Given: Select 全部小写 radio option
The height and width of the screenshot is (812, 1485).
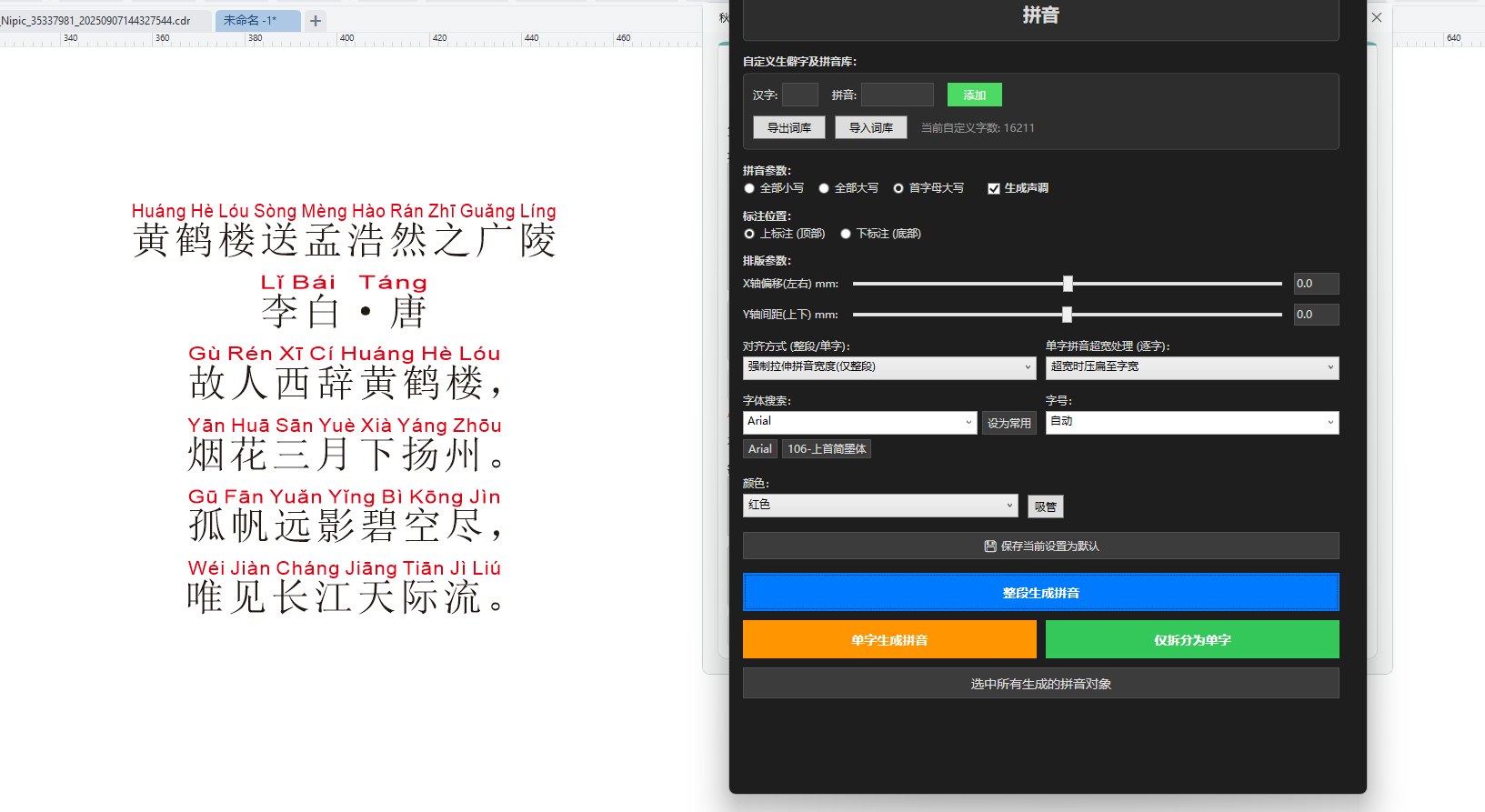Looking at the screenshot, I should (x=774, y=188).
